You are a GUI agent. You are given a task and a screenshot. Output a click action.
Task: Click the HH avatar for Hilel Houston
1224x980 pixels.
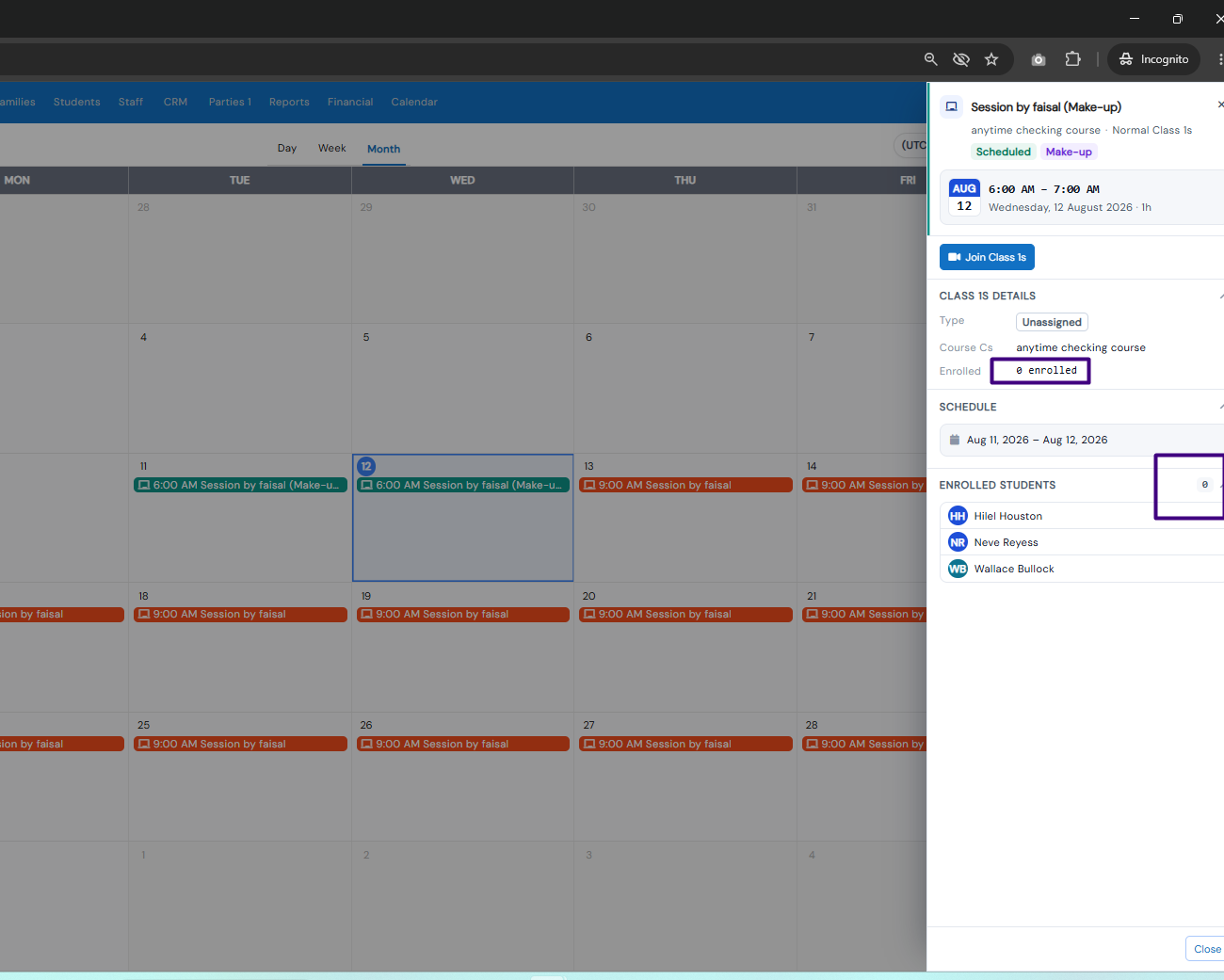pyautogui.click(x=958, y=516)
